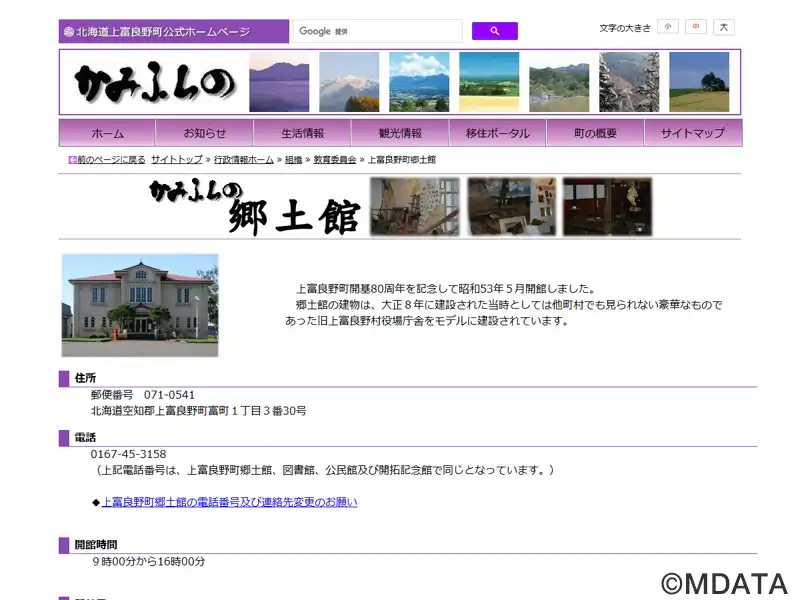
Task: Open the 町の概要 navigation tab
Action: 595,133
